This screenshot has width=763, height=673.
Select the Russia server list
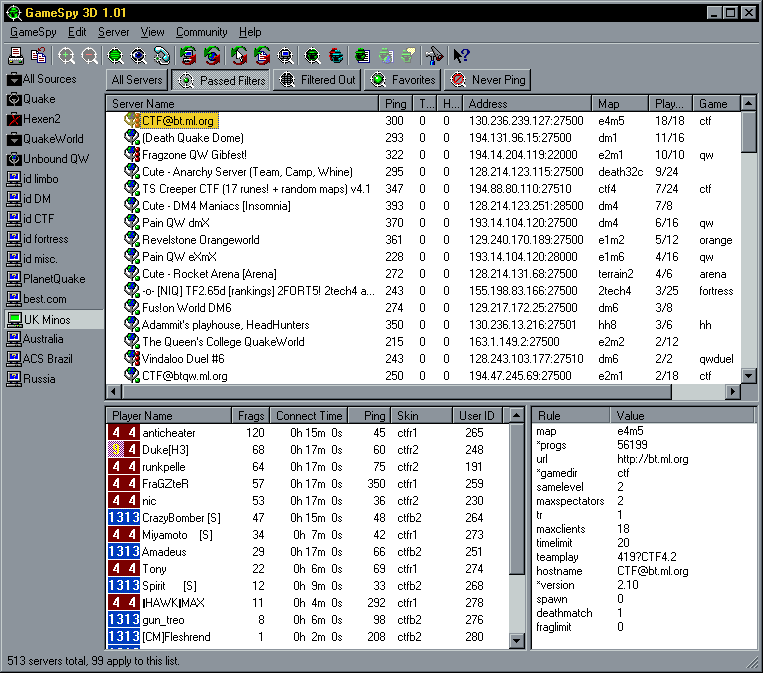point(31,379)
